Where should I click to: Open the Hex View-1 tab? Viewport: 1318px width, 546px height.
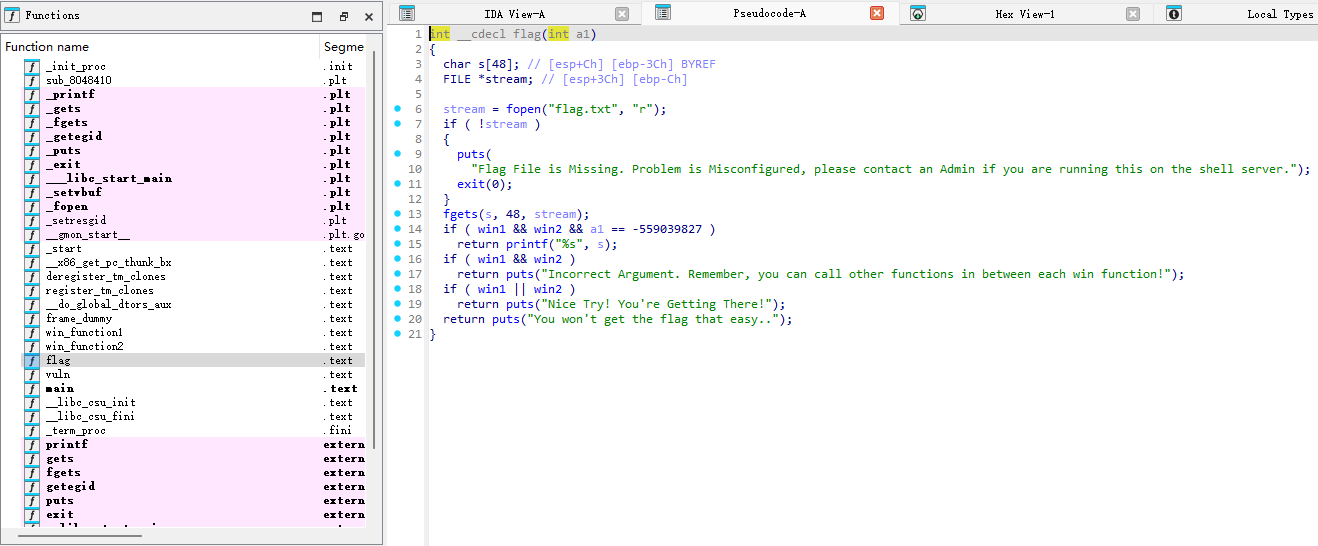pyautogui.click(x=1024, y=14)
